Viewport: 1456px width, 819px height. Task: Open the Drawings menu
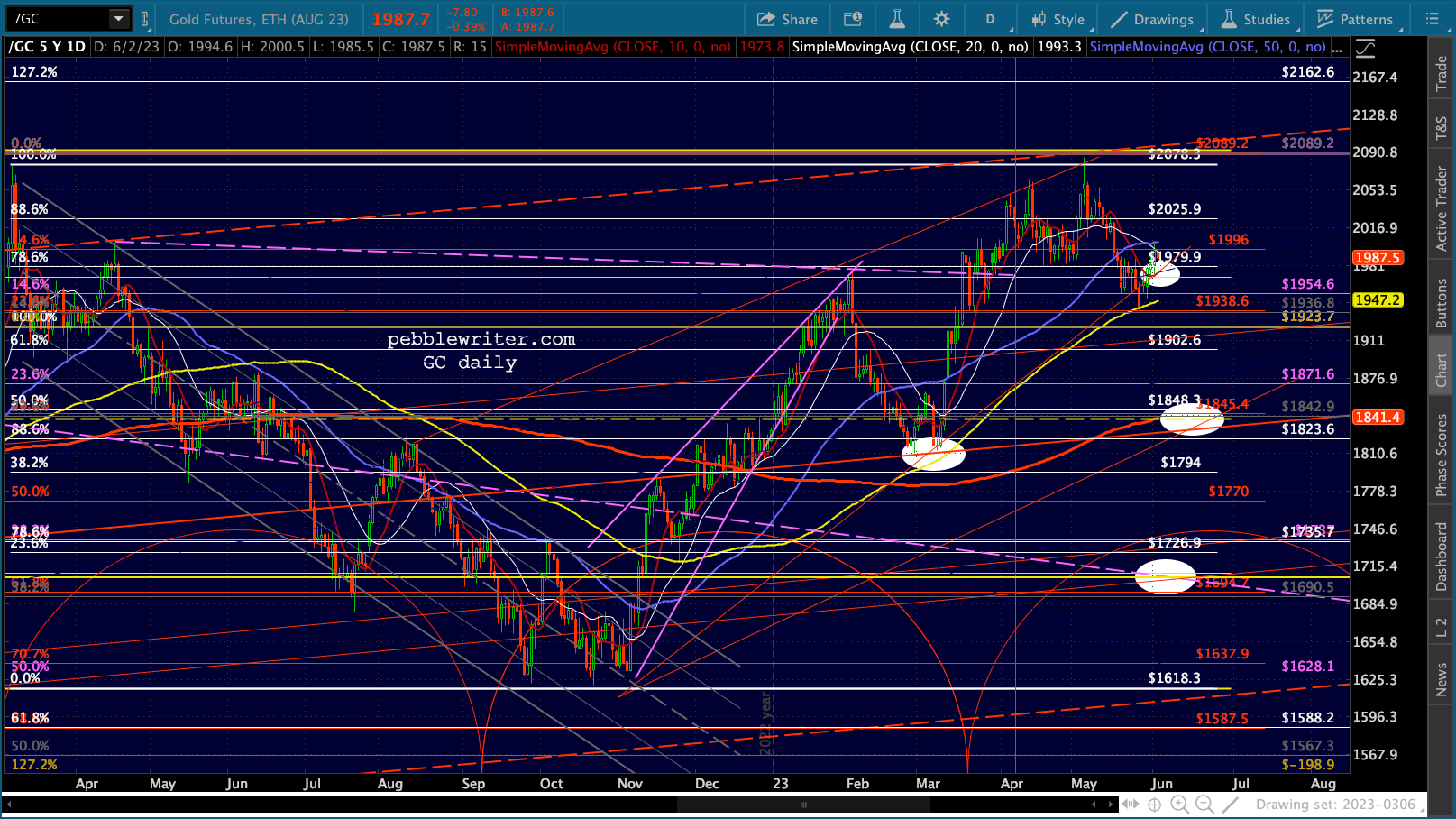click(1152, 19)
